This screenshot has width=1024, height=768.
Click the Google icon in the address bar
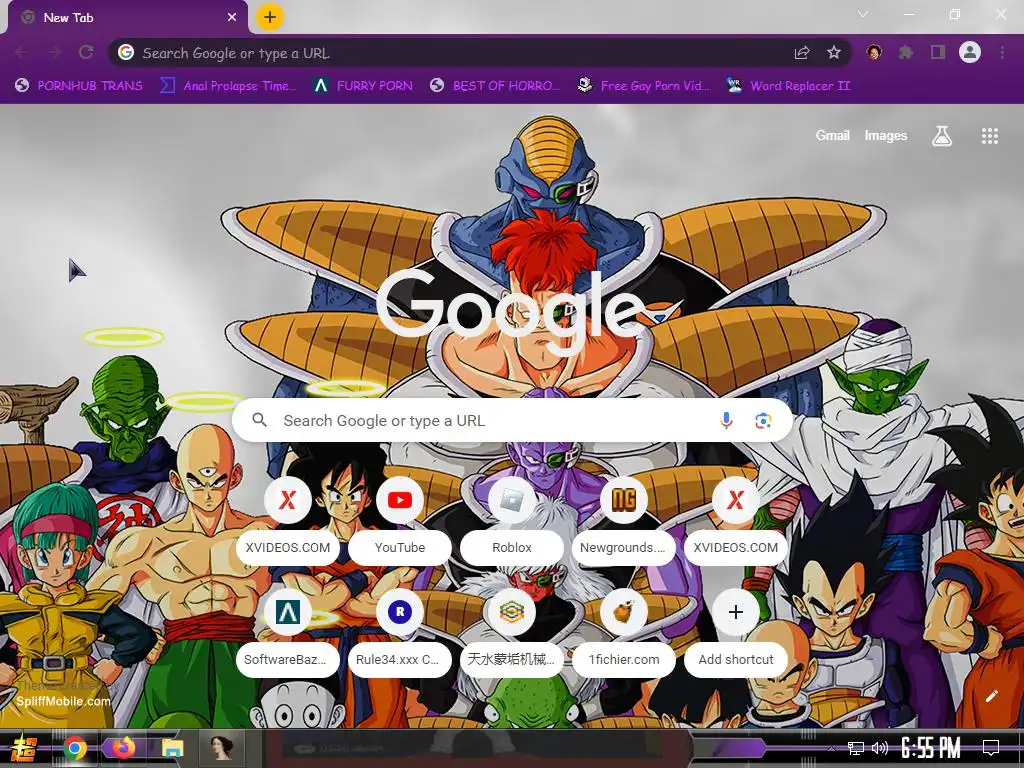(126, 52)
